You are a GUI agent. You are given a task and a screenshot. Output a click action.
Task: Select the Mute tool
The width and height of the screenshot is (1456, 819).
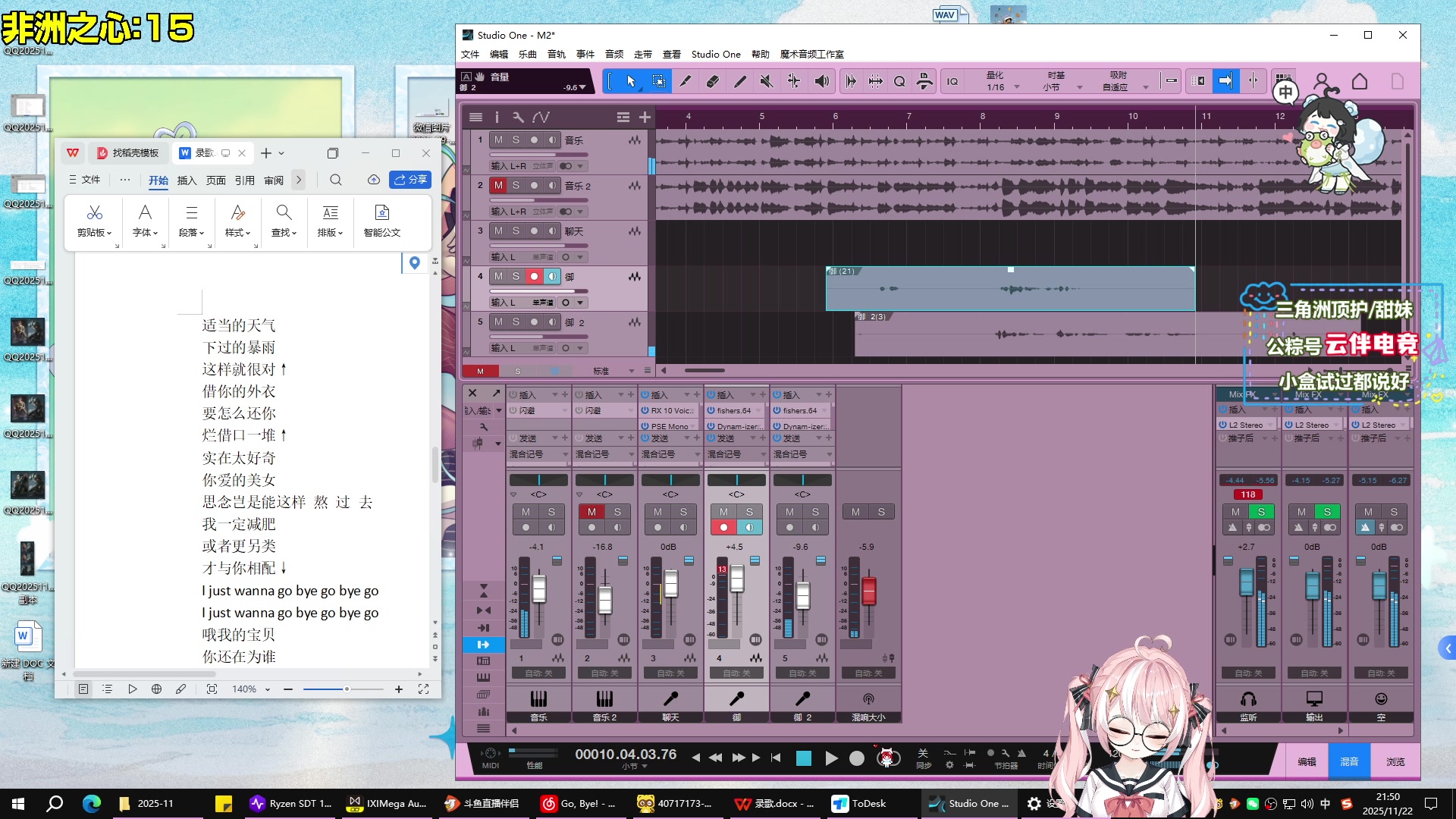point(767,81)
